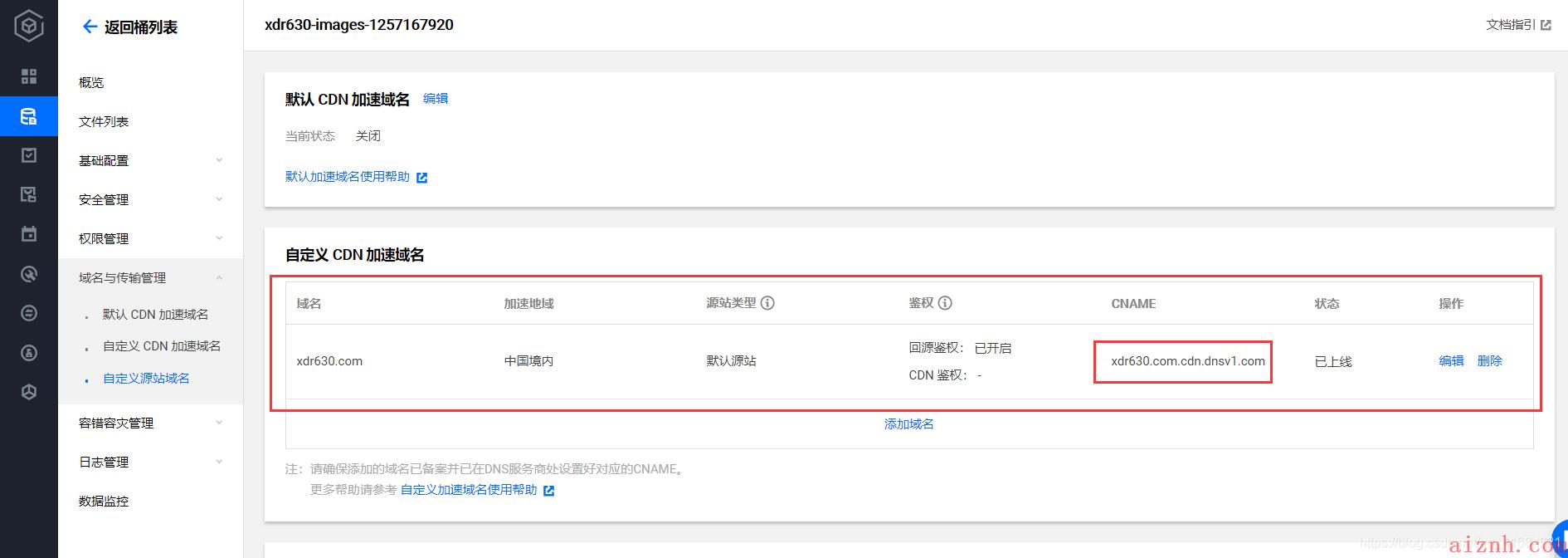Open 默认加速域名使用帮助 link
The image size is (1568, 558).
tap(348, 176)
